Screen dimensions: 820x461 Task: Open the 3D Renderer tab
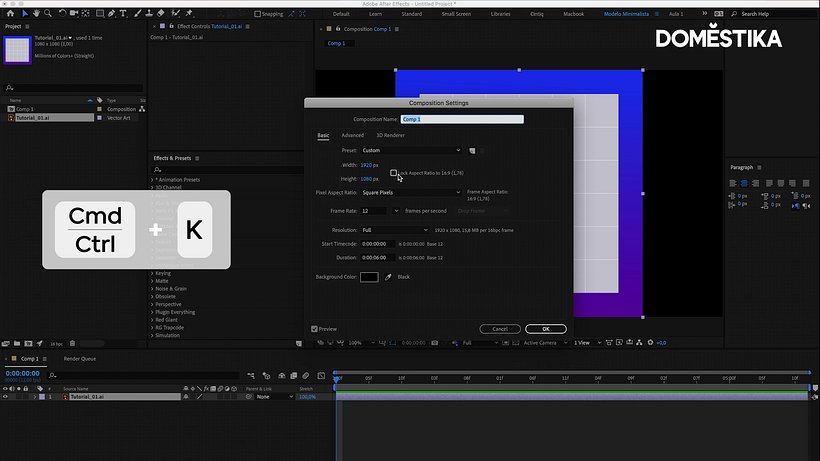point(391,135)
